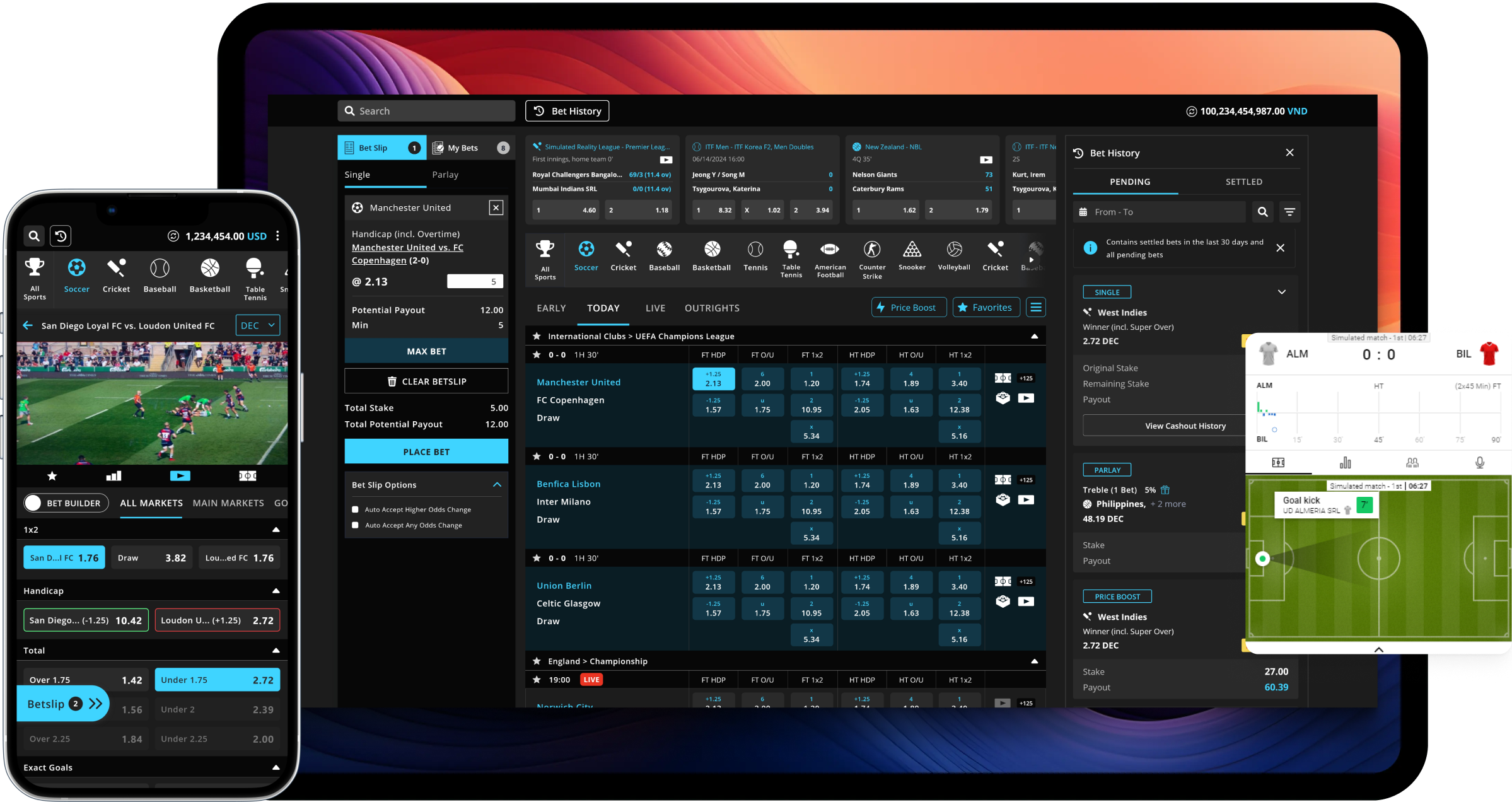Open Table Tennis in the desktop sports bar
Screen dimensions: 1512x802
(x=791, y=259)
